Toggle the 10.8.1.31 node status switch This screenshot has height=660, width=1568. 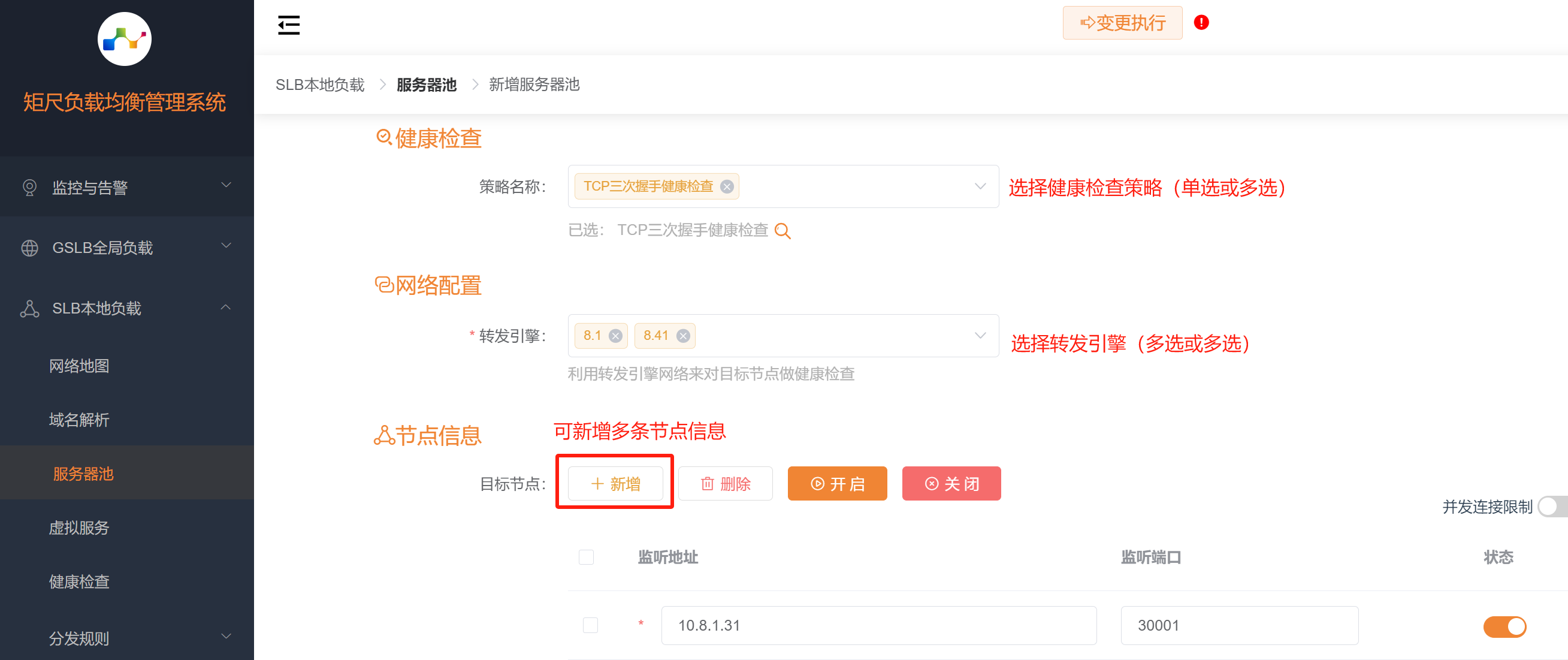pos(1503,626)
